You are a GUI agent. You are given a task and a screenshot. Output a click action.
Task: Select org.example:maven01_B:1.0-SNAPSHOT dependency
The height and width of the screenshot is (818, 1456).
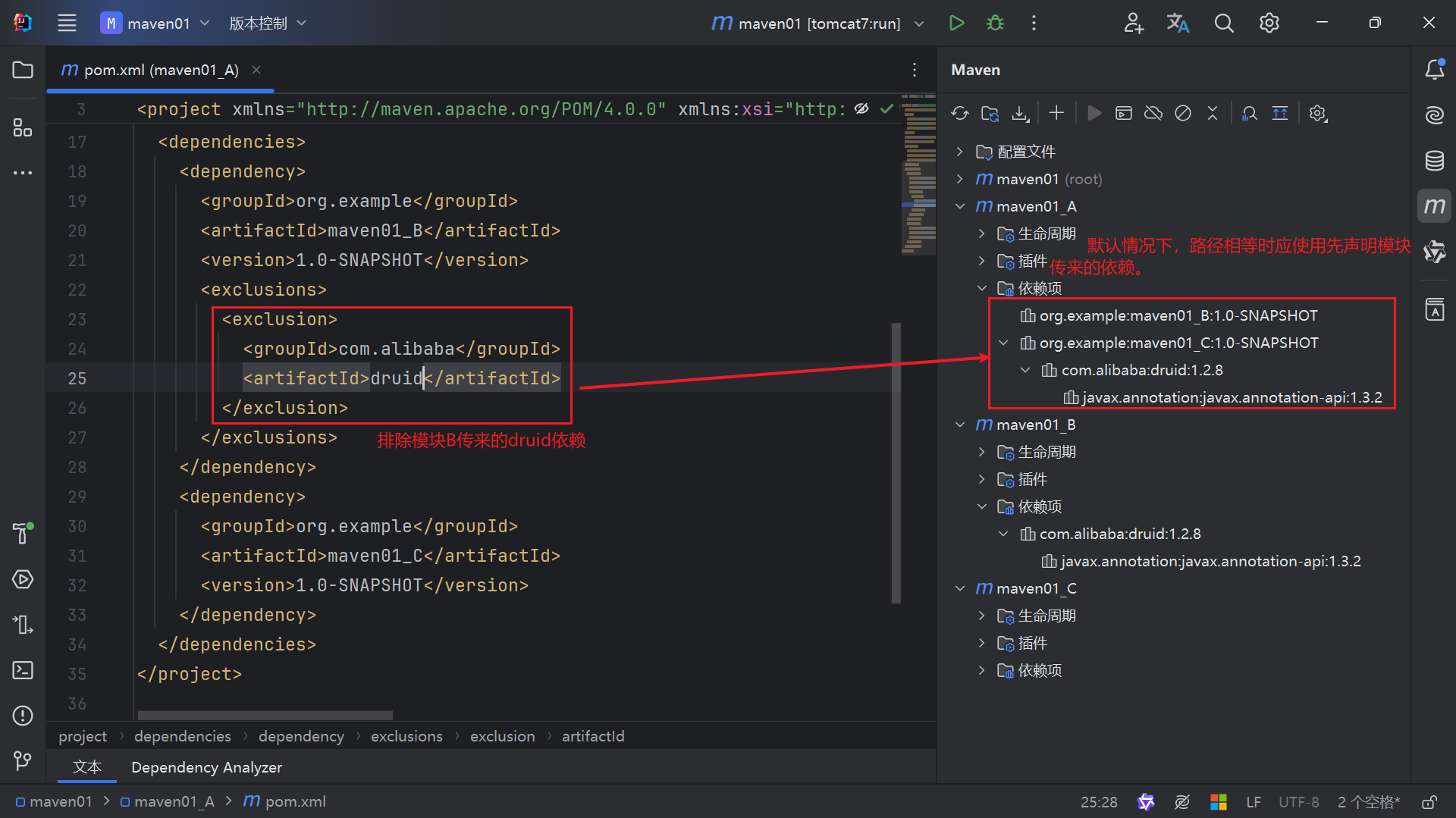point(1178,315)
